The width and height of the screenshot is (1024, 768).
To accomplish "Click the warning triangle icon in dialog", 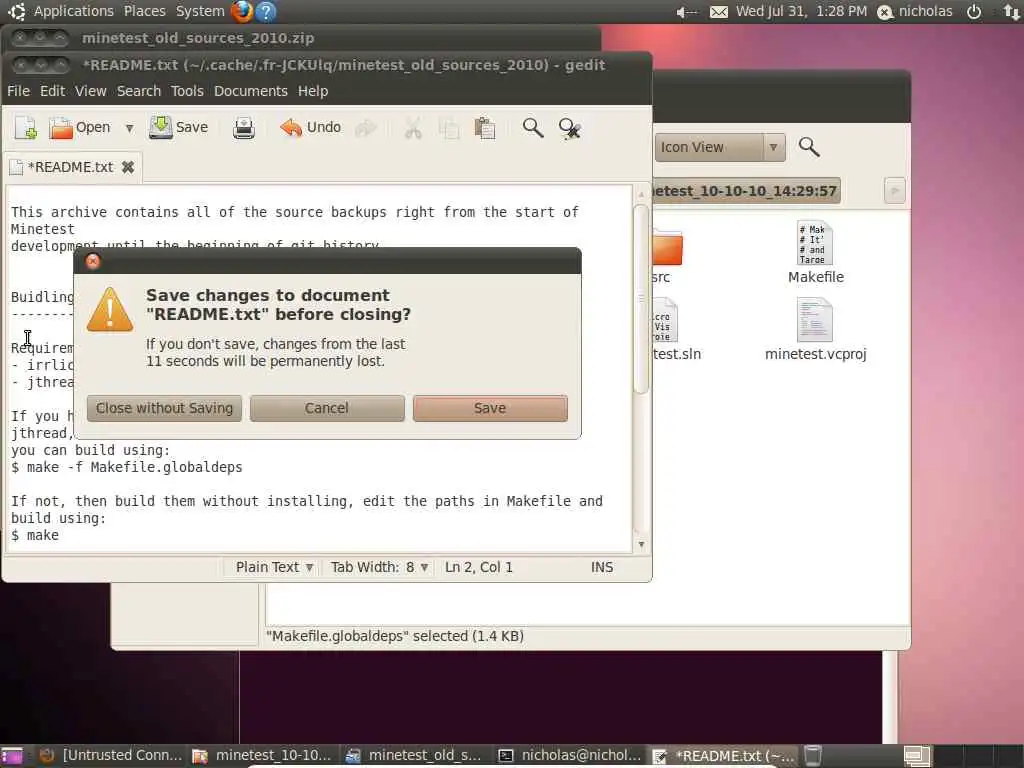I will click(110, 310).
